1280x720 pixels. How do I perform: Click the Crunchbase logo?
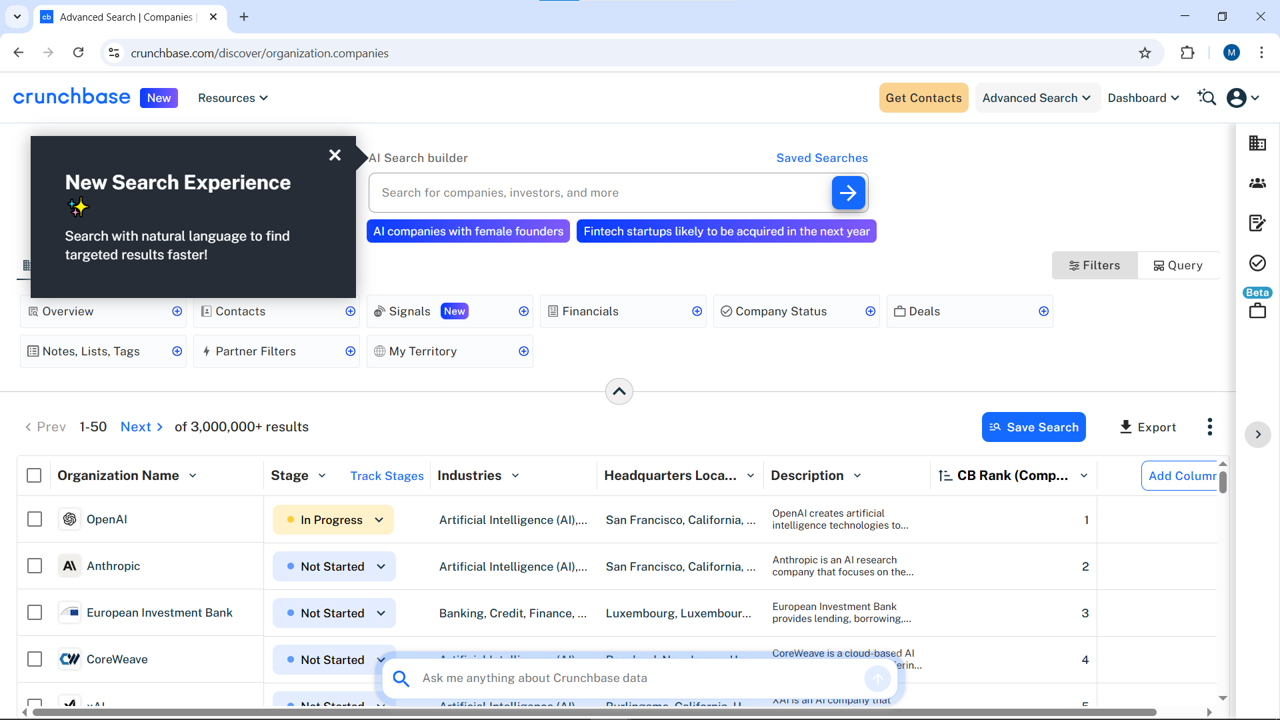click(71, 97)
